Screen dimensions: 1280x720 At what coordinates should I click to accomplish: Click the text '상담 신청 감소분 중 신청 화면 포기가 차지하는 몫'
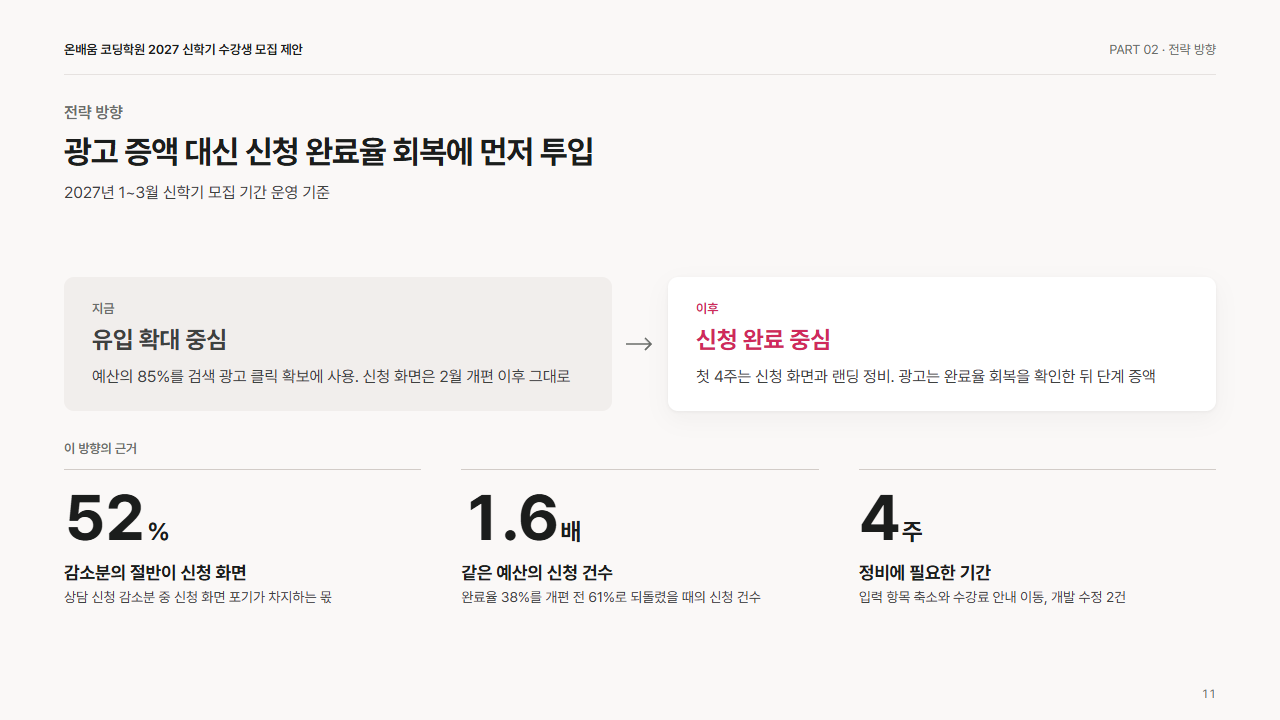[x=197, y=597]
